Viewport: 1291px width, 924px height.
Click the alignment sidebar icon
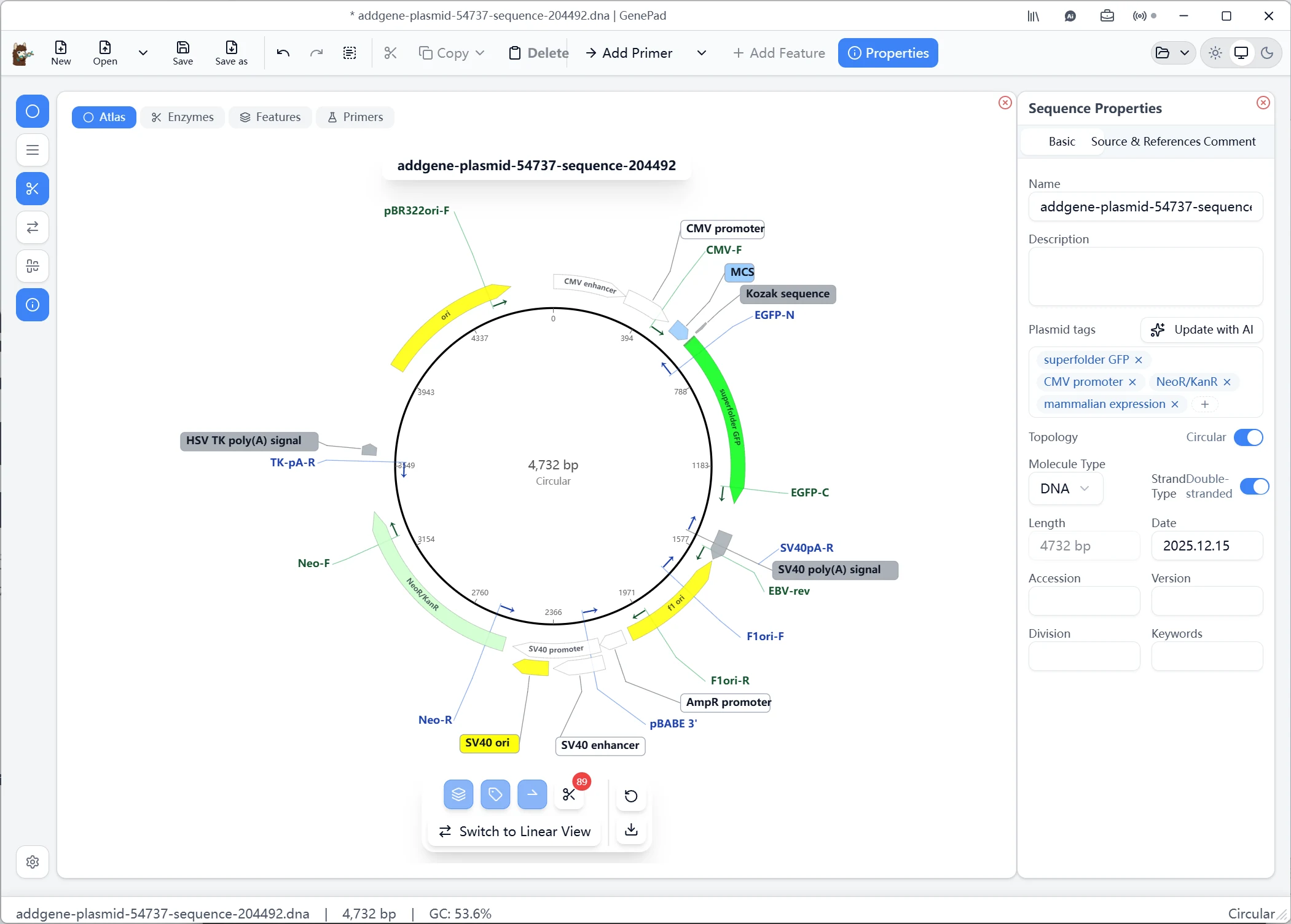[33, 266]
